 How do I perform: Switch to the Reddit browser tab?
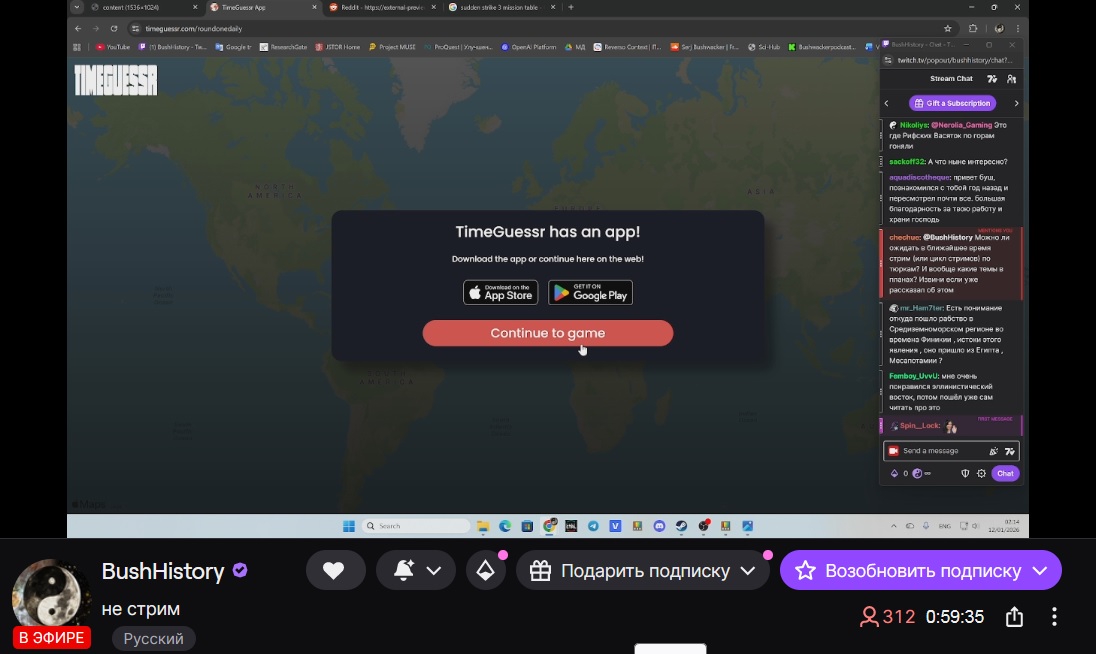[x=381, y=7]
